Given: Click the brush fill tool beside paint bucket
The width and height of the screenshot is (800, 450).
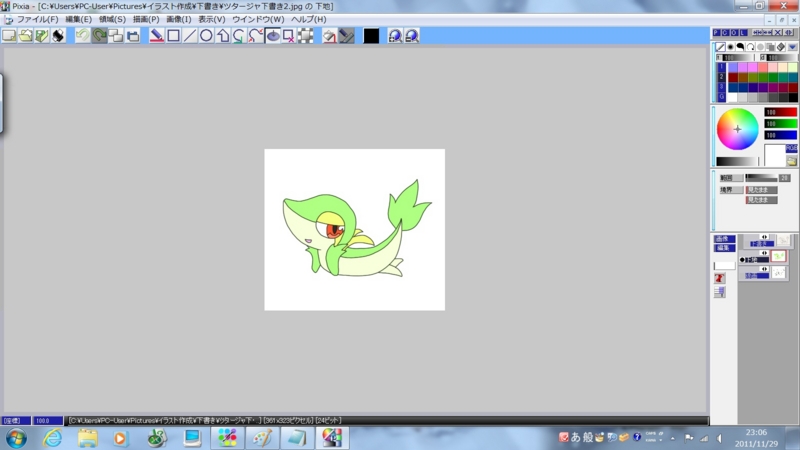Looking at the screenshot, I should 346,35.
